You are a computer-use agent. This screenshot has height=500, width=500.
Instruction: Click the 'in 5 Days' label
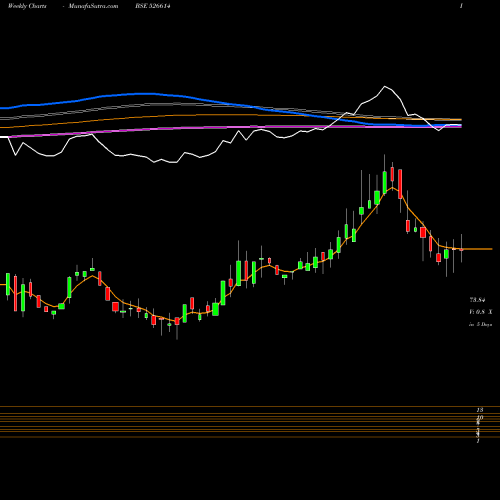coord(480,324)
